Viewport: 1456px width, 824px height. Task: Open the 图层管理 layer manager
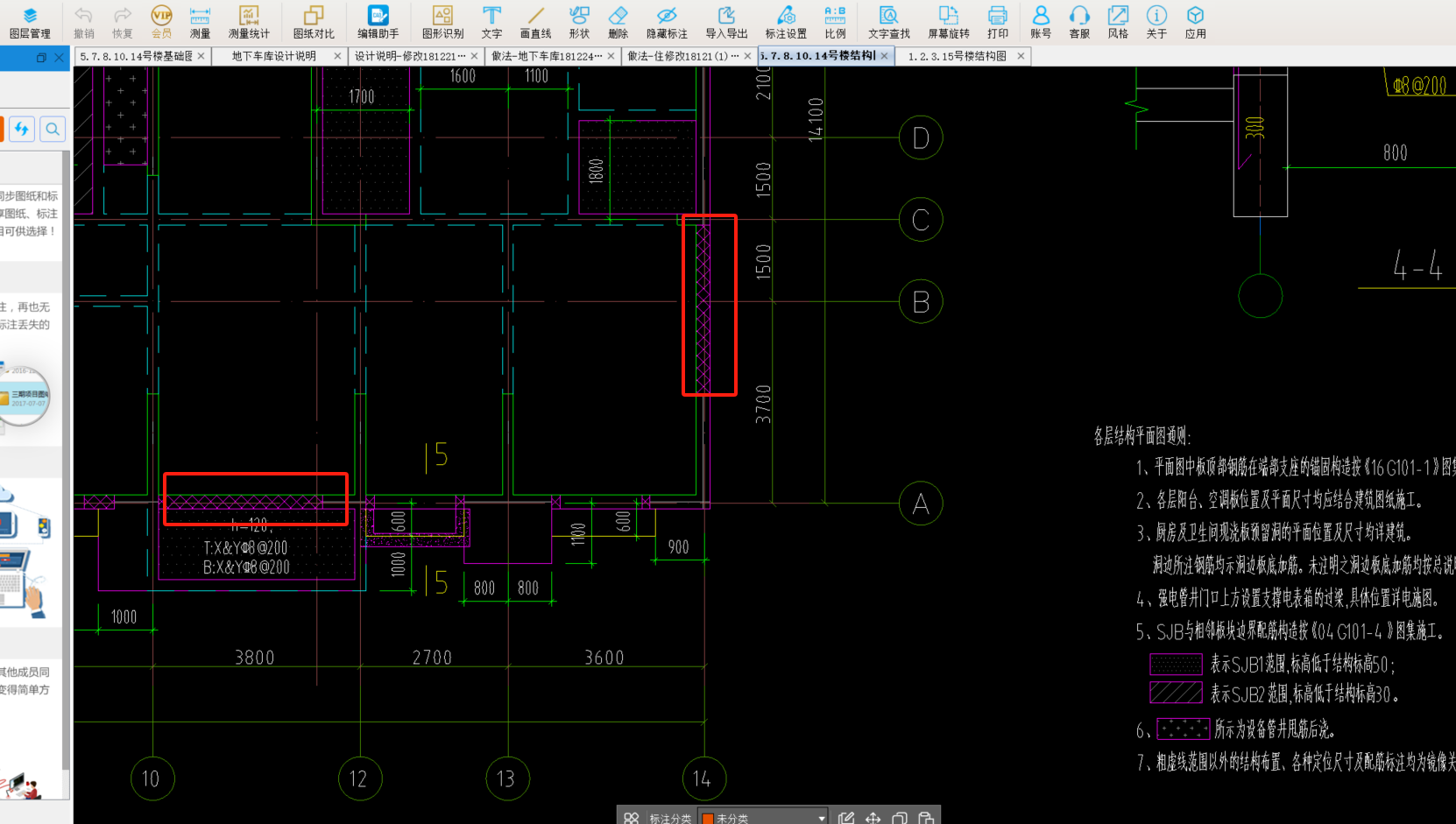point(30,23)
